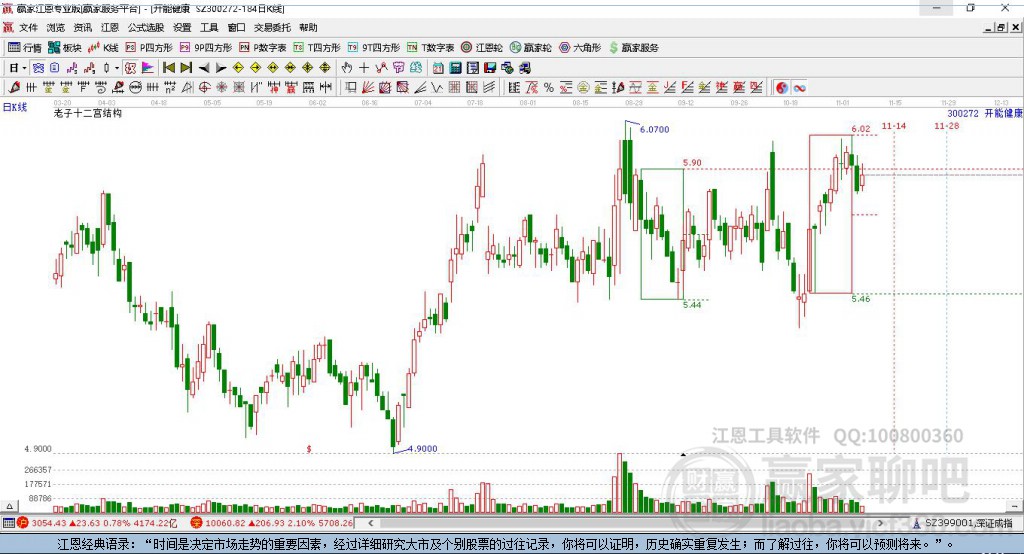Open the 江恩轮 (Gann wheel) tool
Image resolution: width=1024 pixels, height=554 pixels.
click(483, 47)
